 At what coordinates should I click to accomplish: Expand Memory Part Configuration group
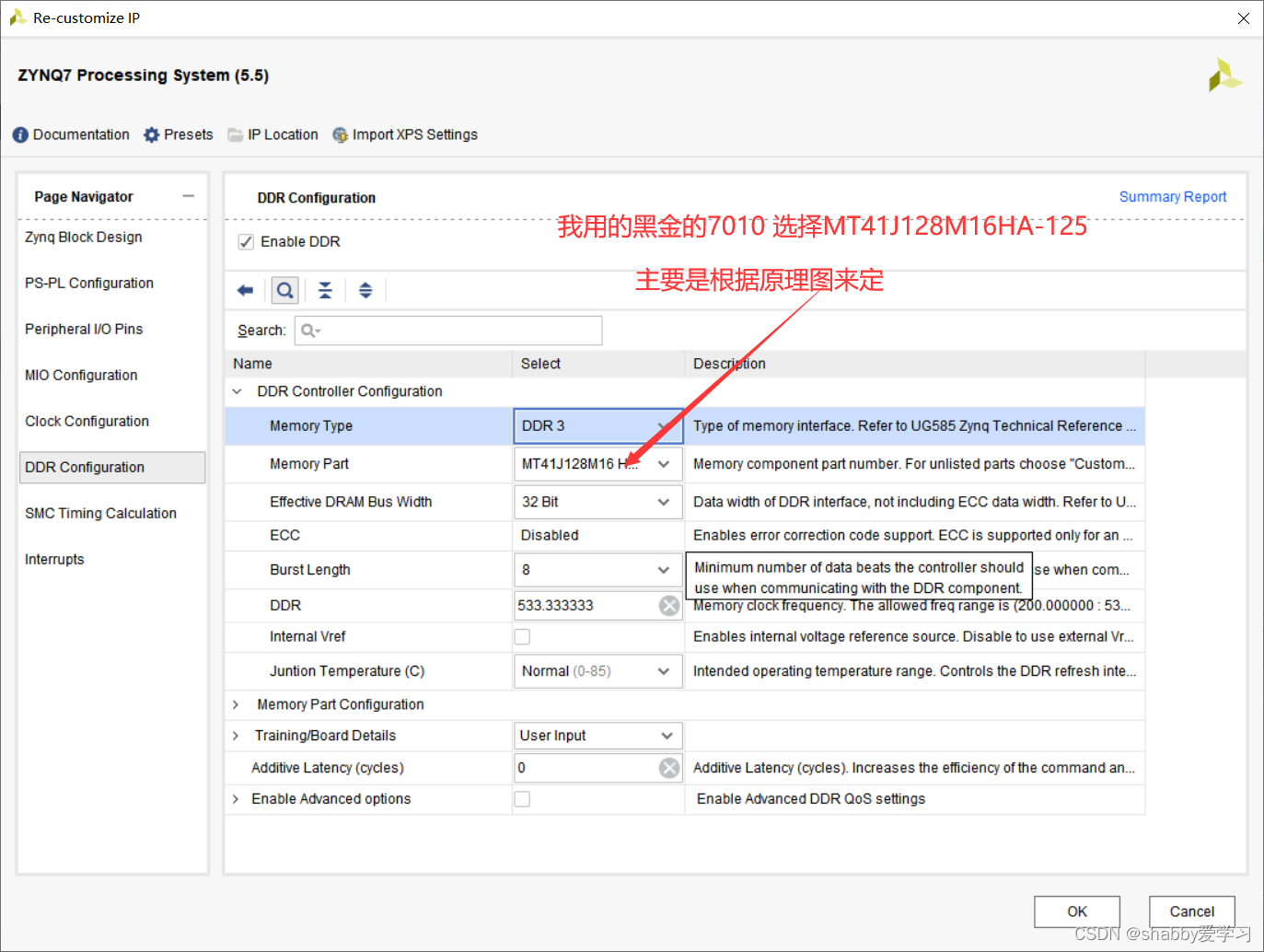(237, 704)
